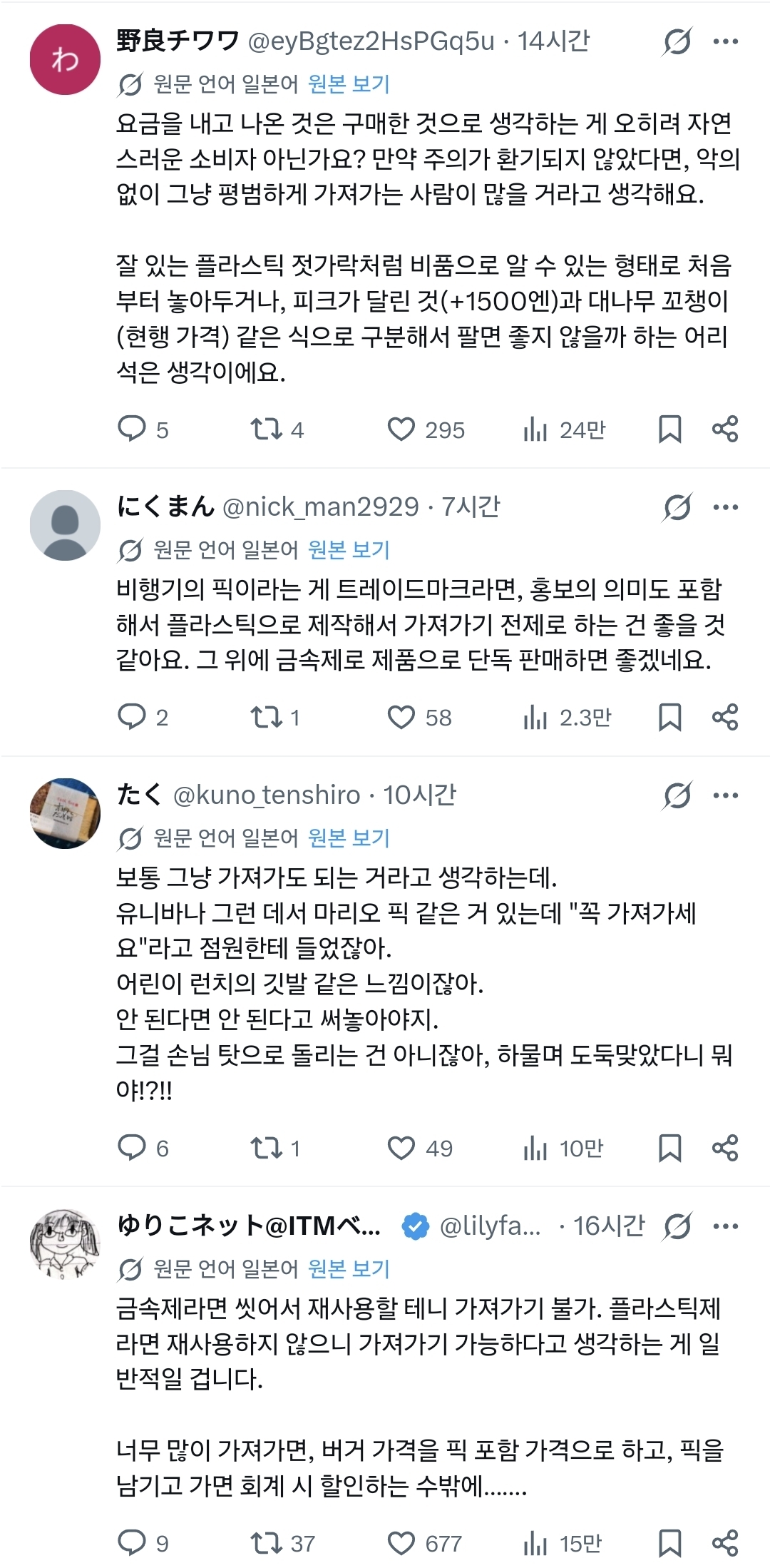Image resolution: width=770 pixels, height=1568 pixels.
Task: Bookmark the にくまん post
Action: coord(669,717)
